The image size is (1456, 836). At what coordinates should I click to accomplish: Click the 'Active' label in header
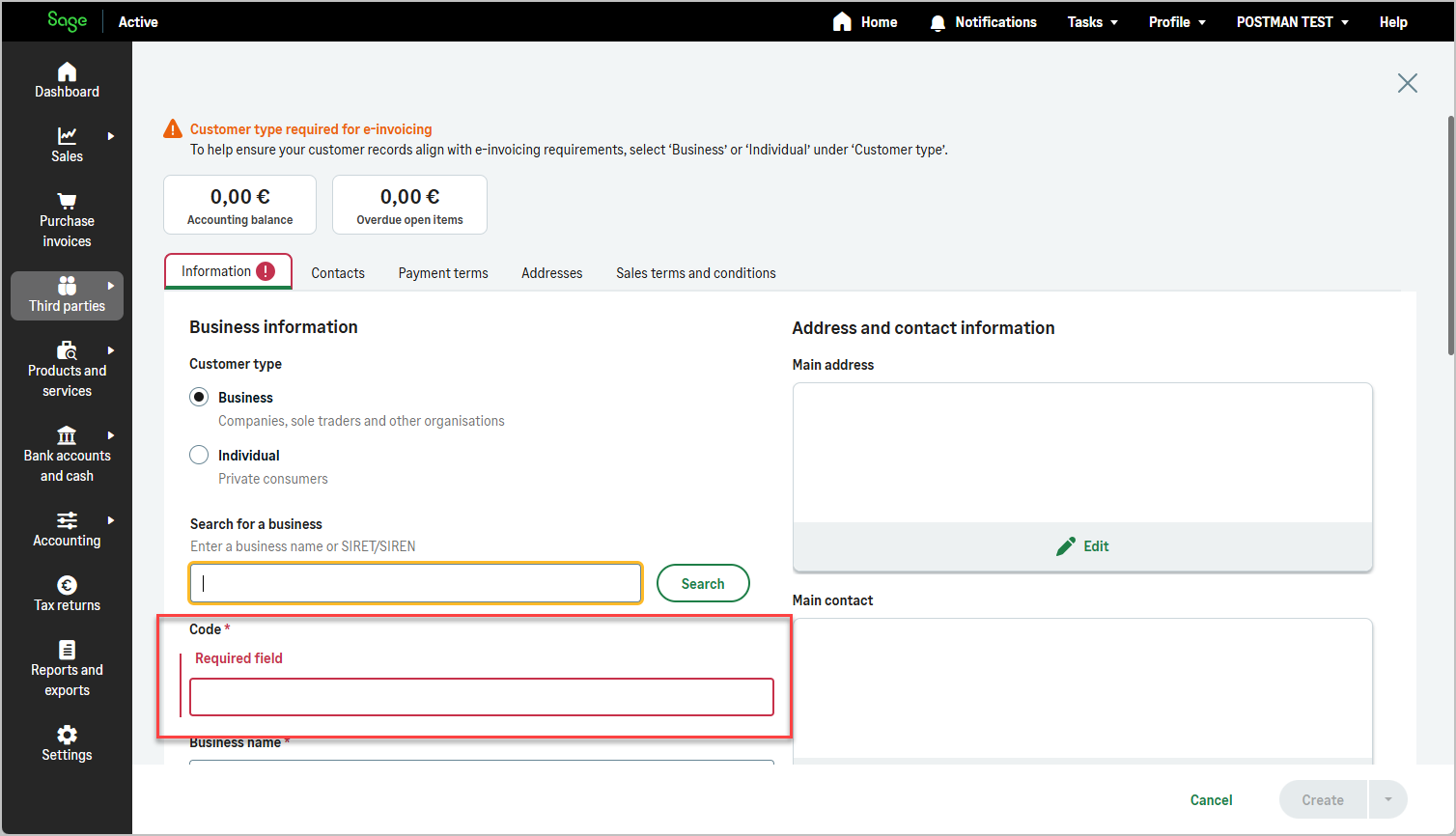(138, 22)
